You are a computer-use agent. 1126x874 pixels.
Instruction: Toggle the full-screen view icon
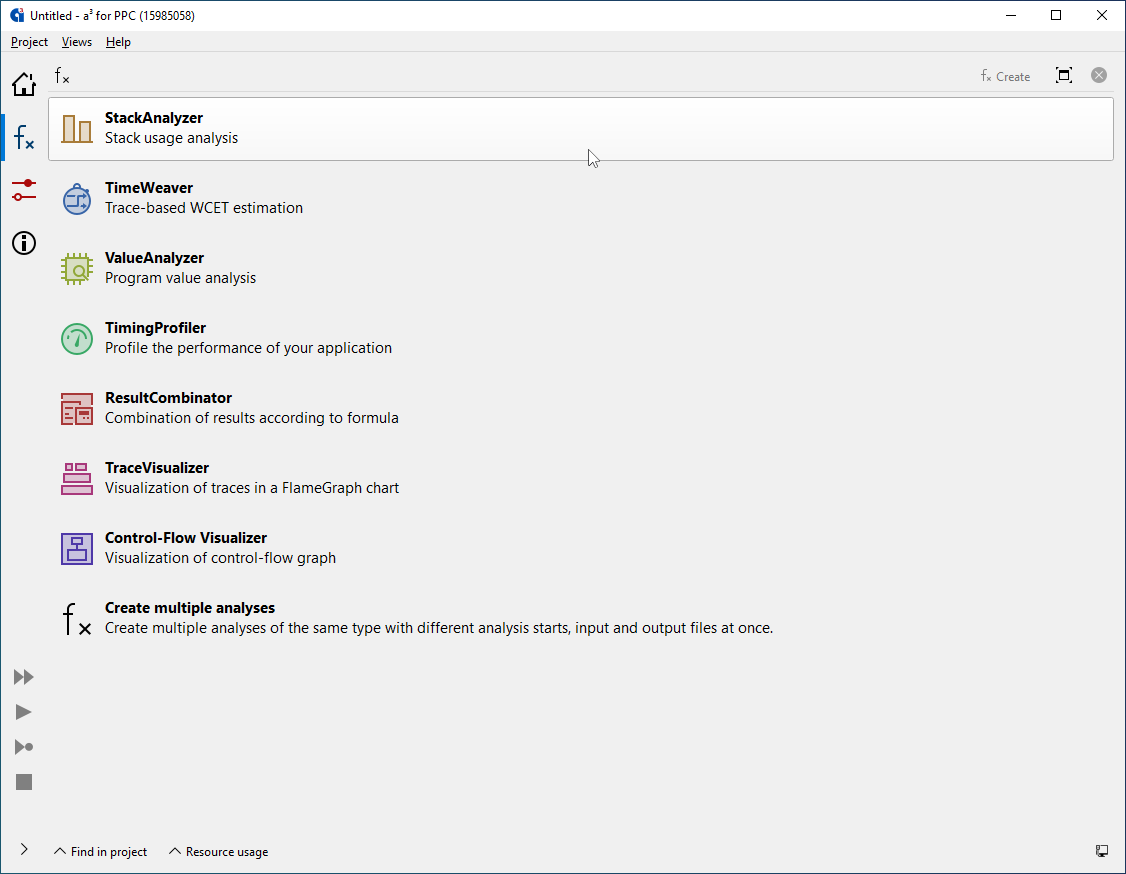click(1064, 75)
